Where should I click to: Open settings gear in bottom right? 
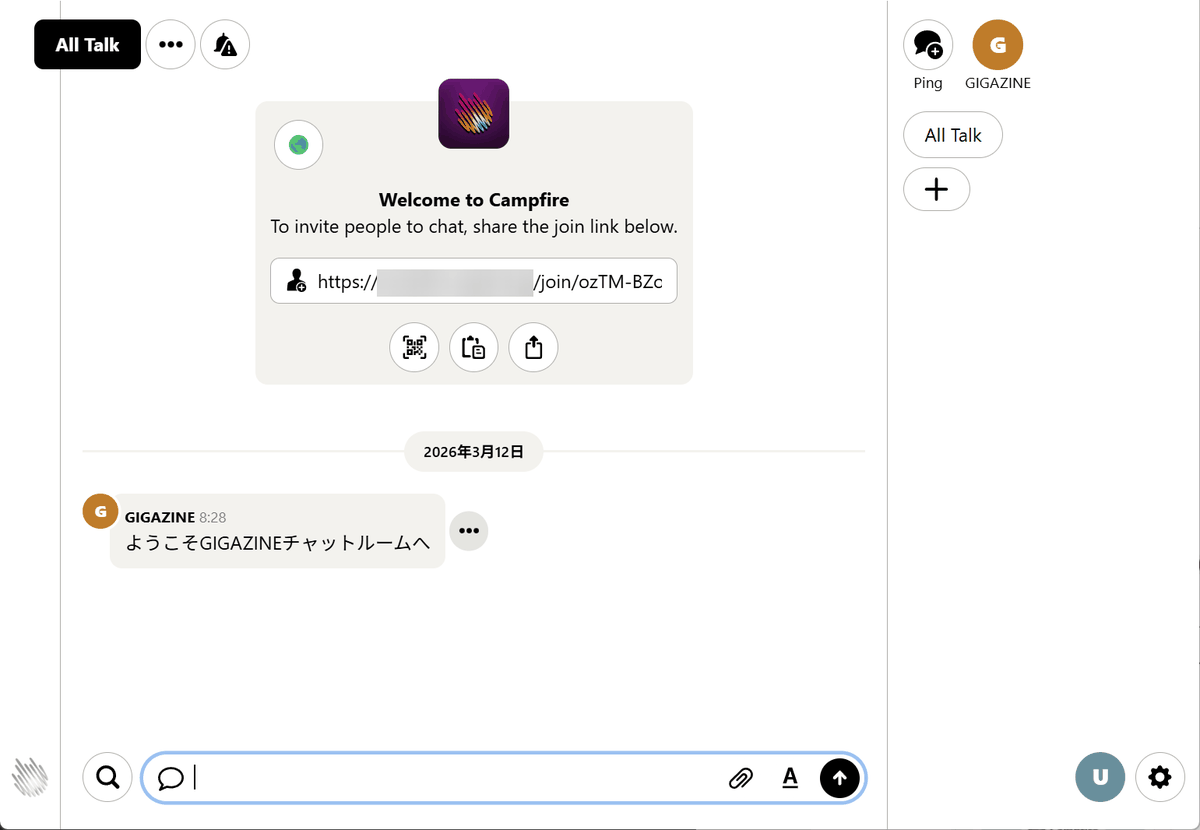click(1160, 777)
